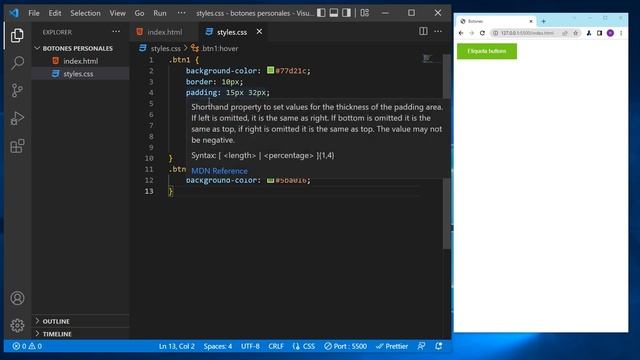Open the browser three-dot menu
The height and width of the screenshot is (360, 640).
pyautogui.click(x=621, y=33)
